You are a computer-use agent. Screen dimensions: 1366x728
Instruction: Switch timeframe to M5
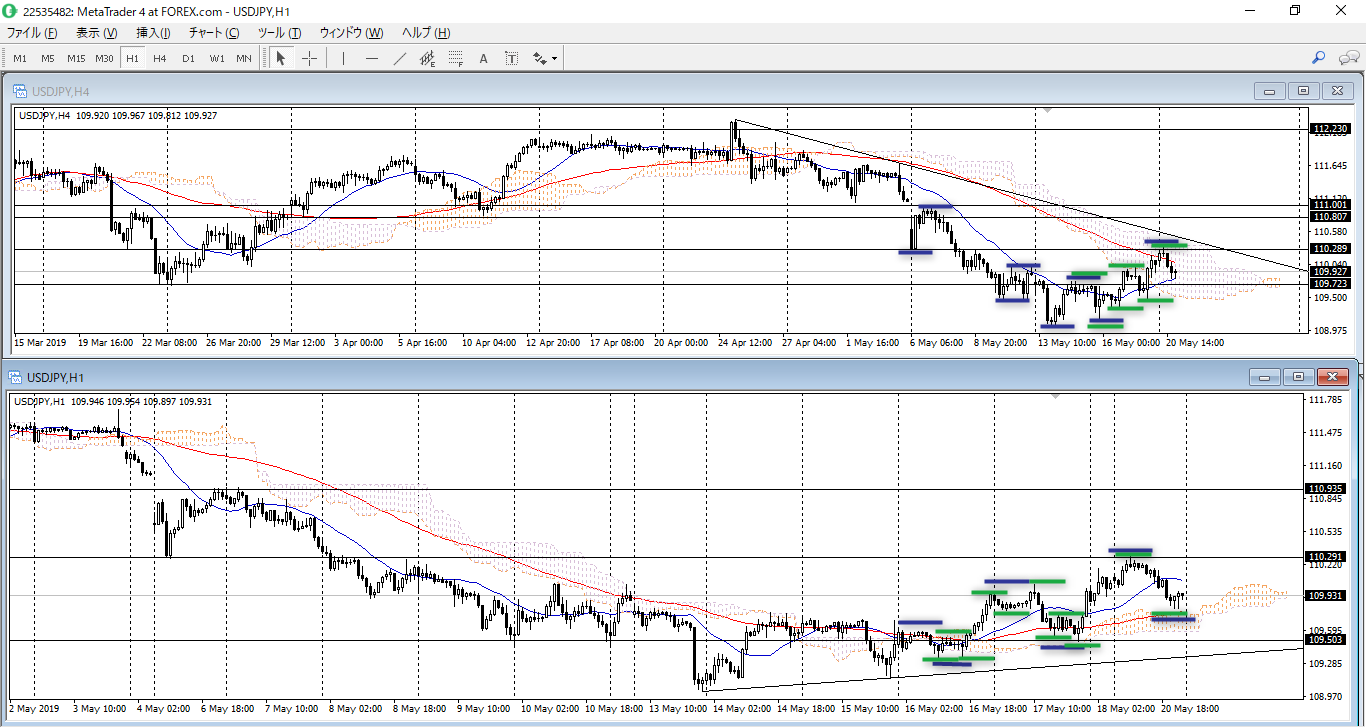tap(48, 58)
